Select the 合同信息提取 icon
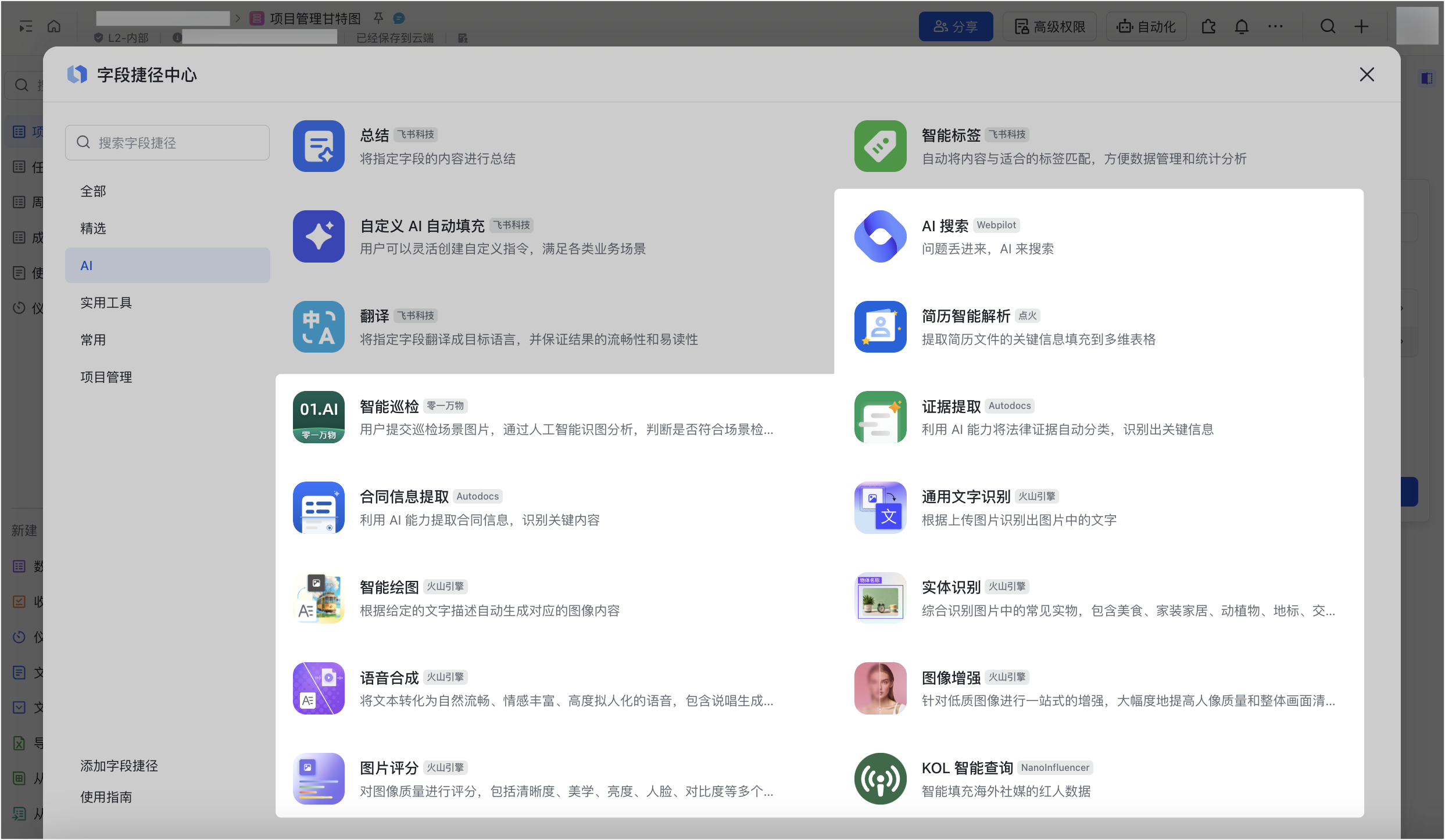The height and width of the screenshot is (840, 1445). (319, 507)
